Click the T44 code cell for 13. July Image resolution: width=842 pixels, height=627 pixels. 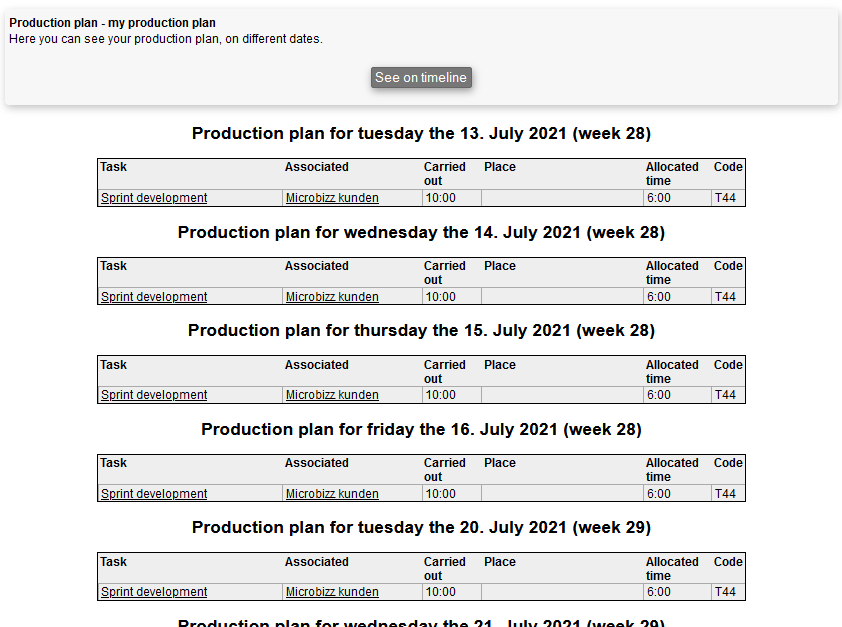[725, 198]
